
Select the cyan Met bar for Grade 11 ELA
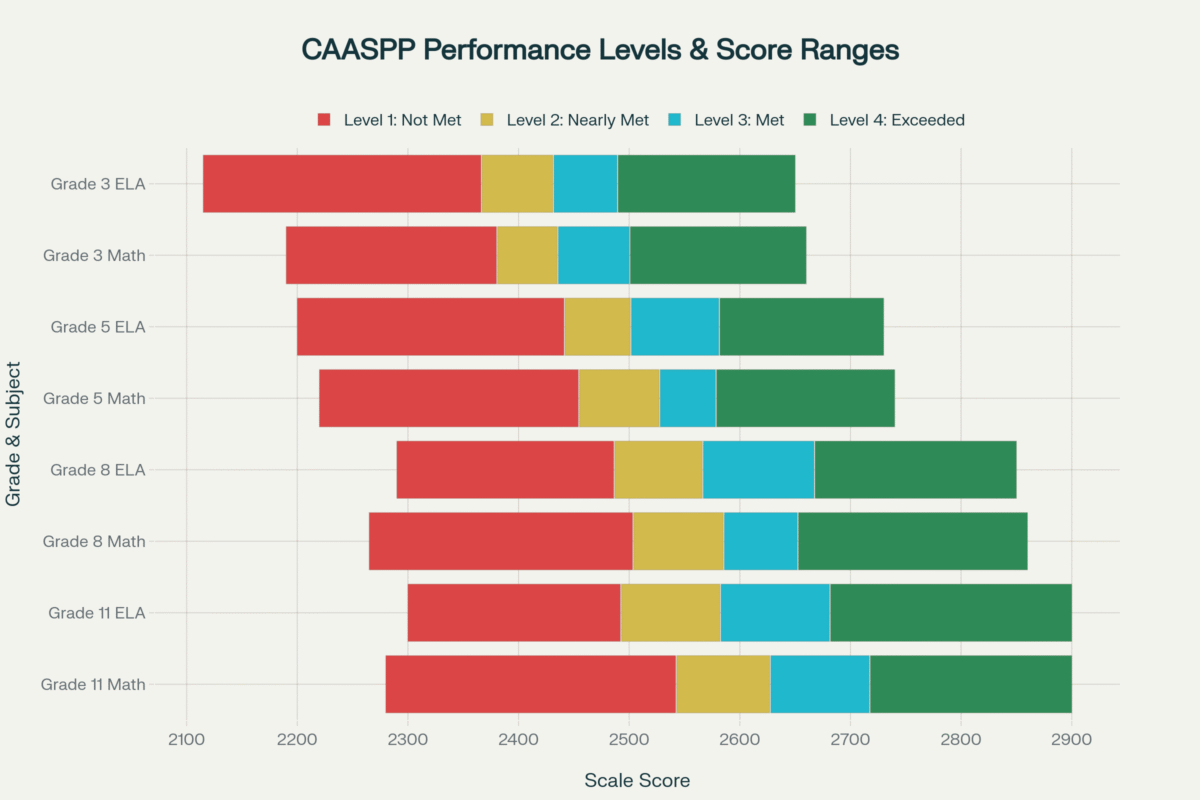point(775,613)
